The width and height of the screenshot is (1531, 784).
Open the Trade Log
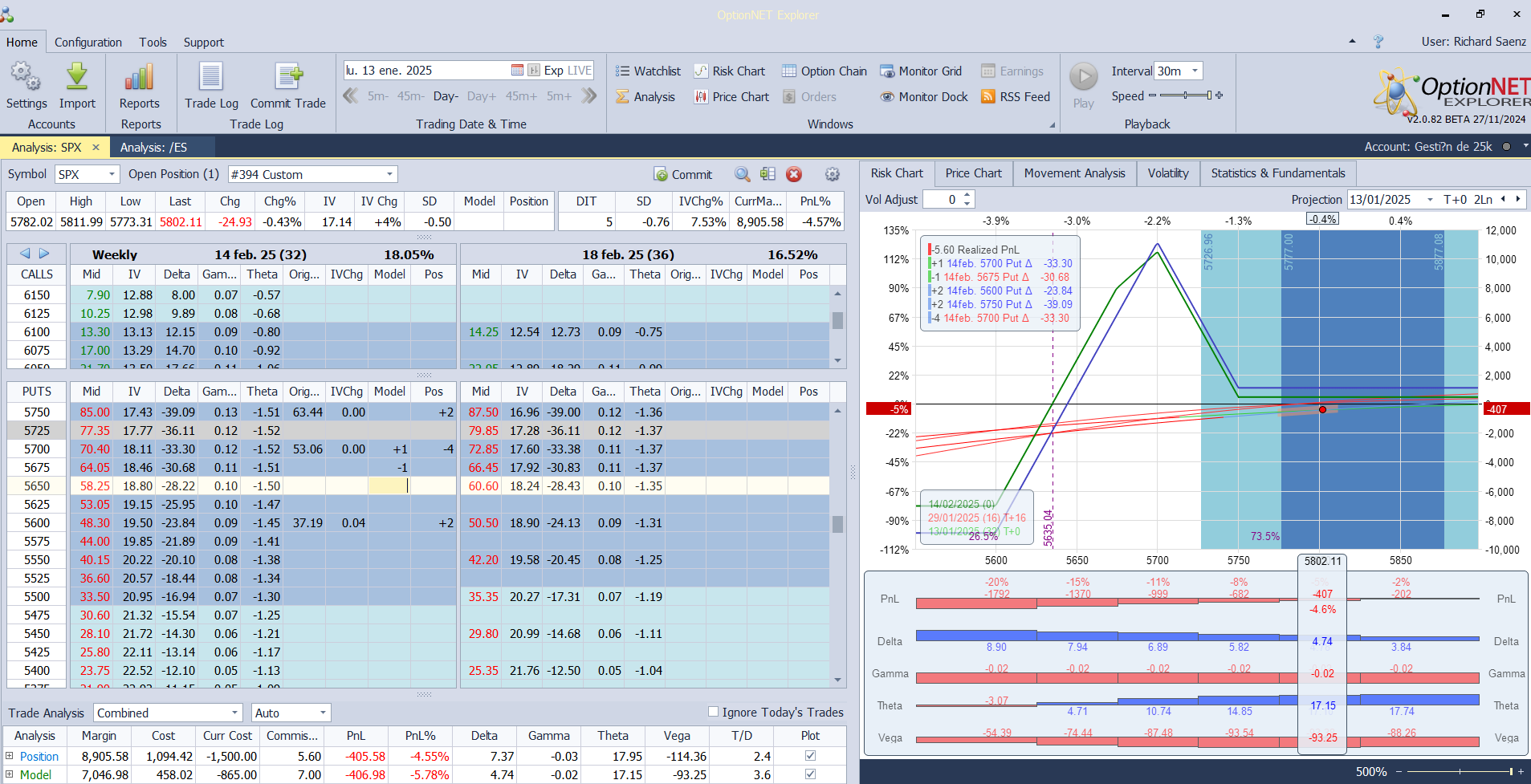pos(211,86)
